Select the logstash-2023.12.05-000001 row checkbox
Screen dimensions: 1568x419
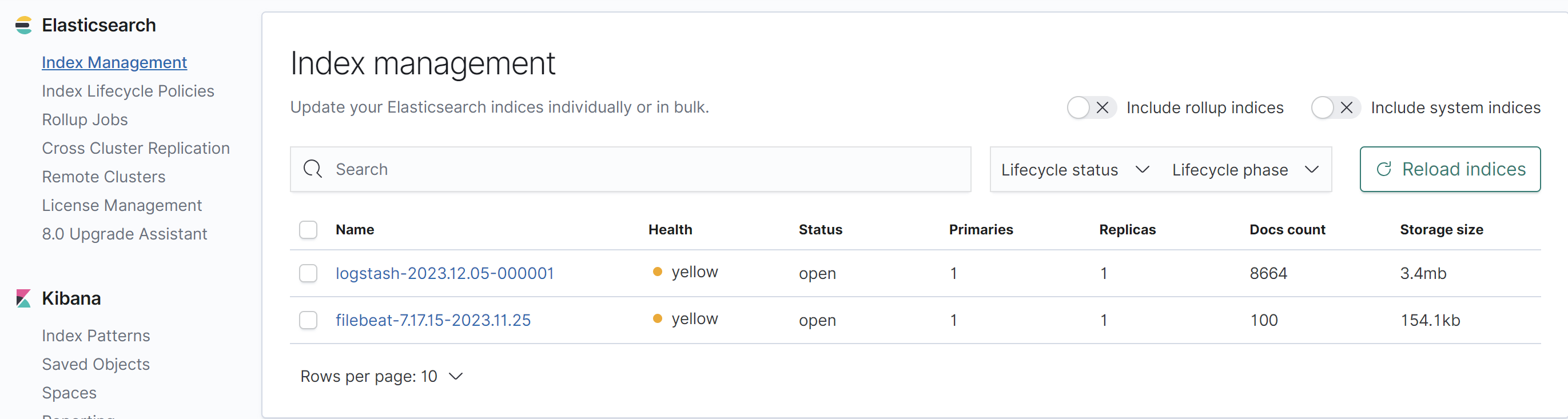click(309, 273)
